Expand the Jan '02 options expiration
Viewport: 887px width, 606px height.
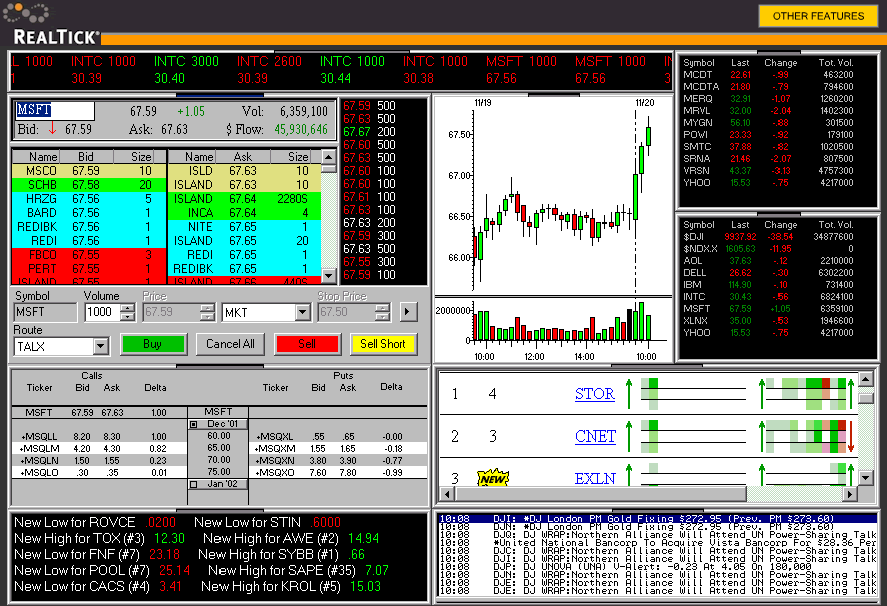tap(193, 484)
